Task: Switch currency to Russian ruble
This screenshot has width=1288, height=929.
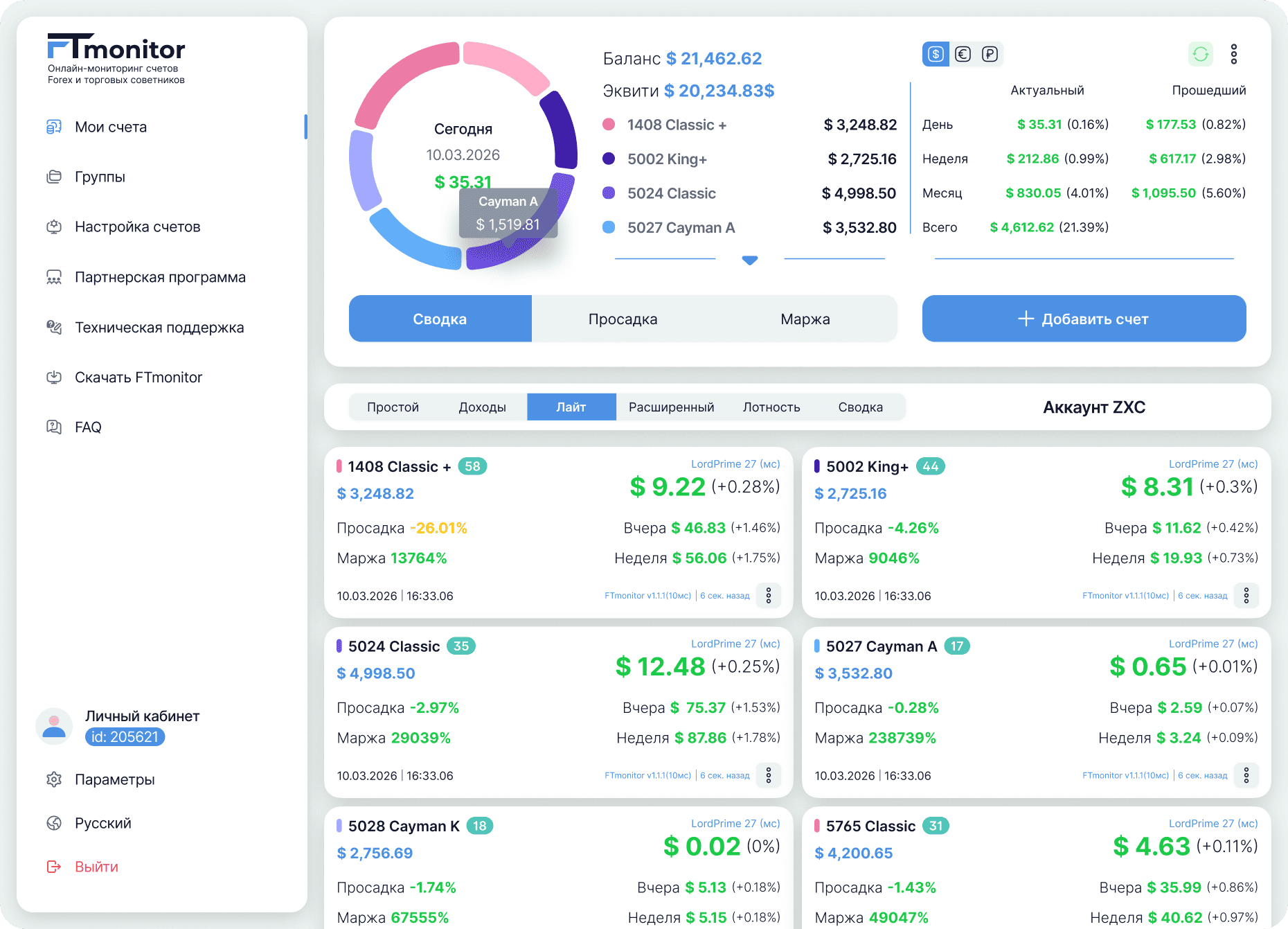Action: pos(990,54)
